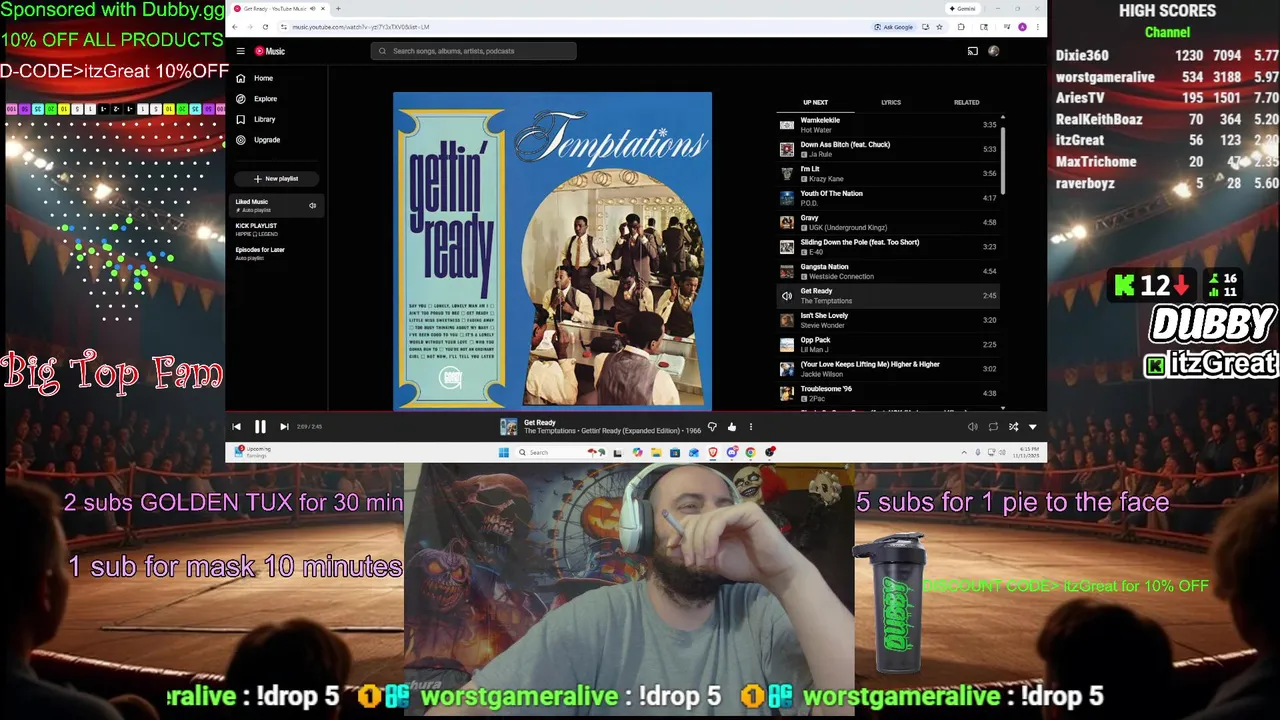
Task: Play Wamkelekile by Hot Water from queue
Action: [x=888, y=125]
